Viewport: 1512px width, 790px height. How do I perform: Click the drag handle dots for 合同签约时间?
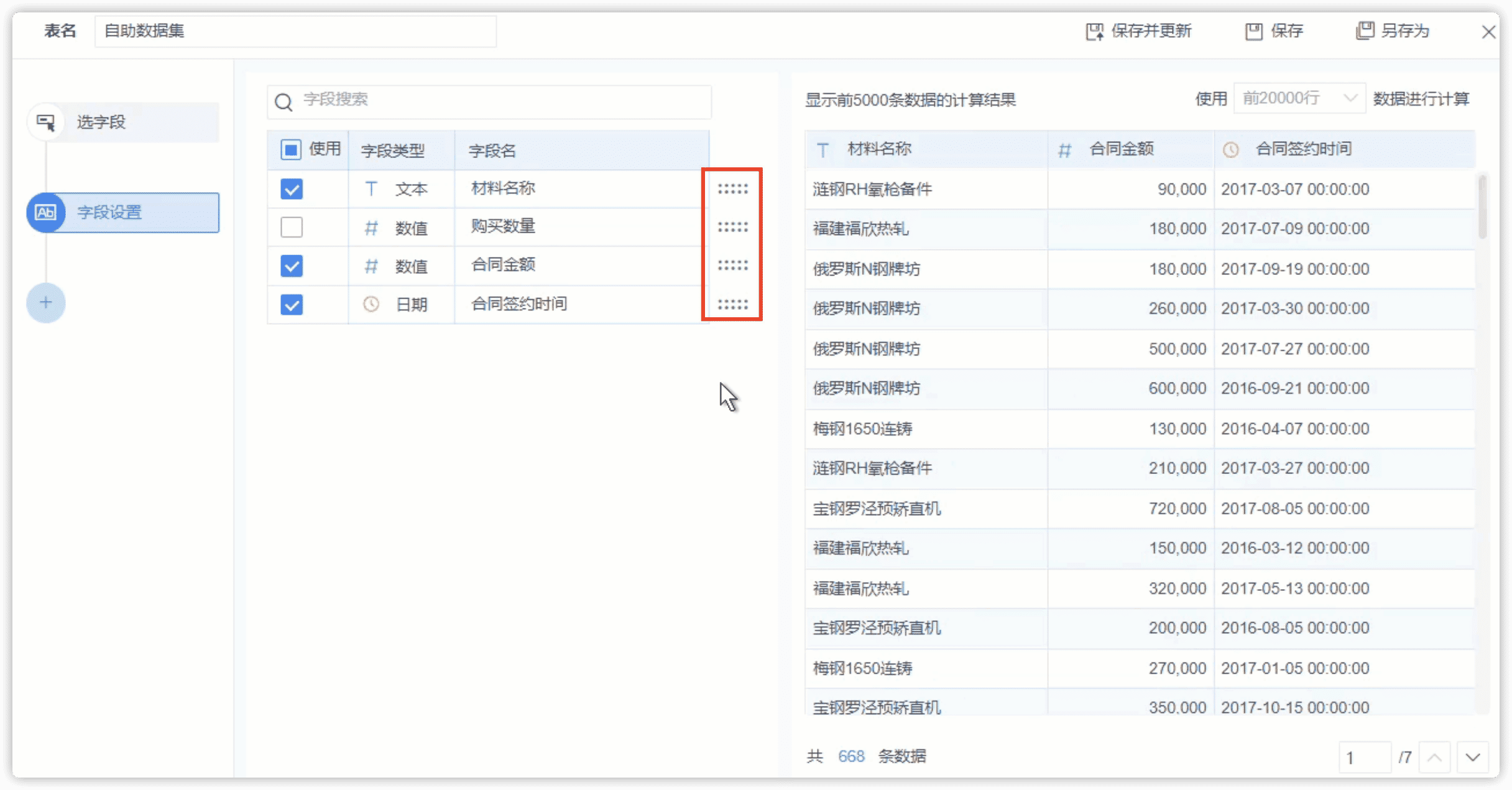732,304
